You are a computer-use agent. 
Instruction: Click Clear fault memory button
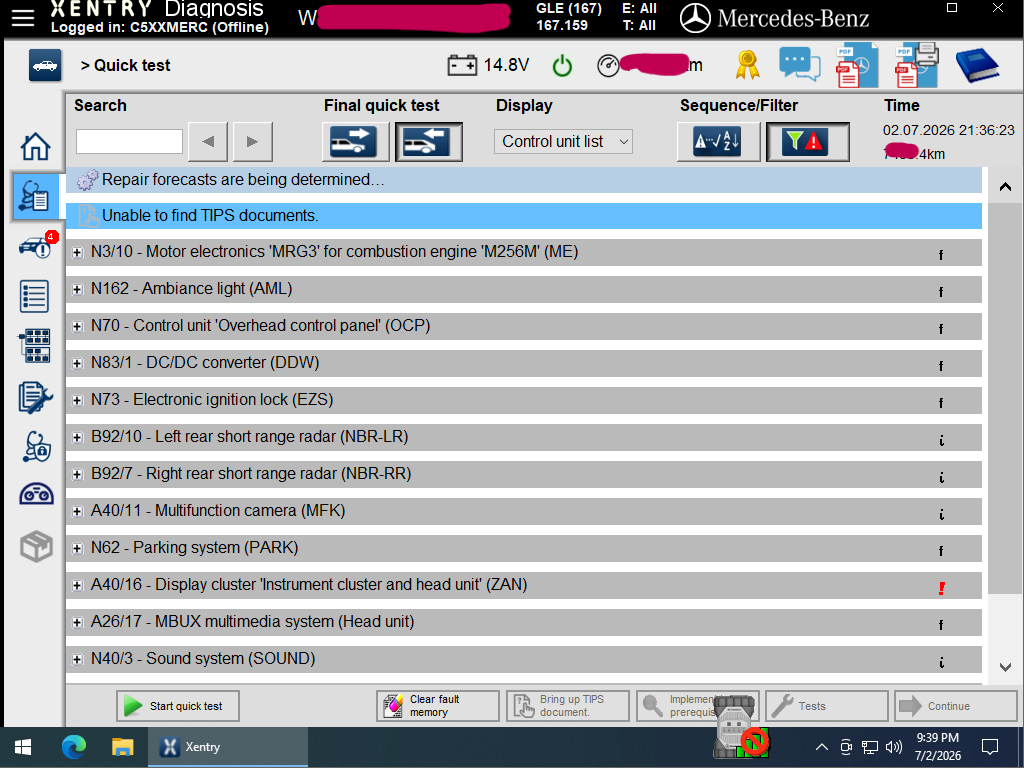pos(438,706)
